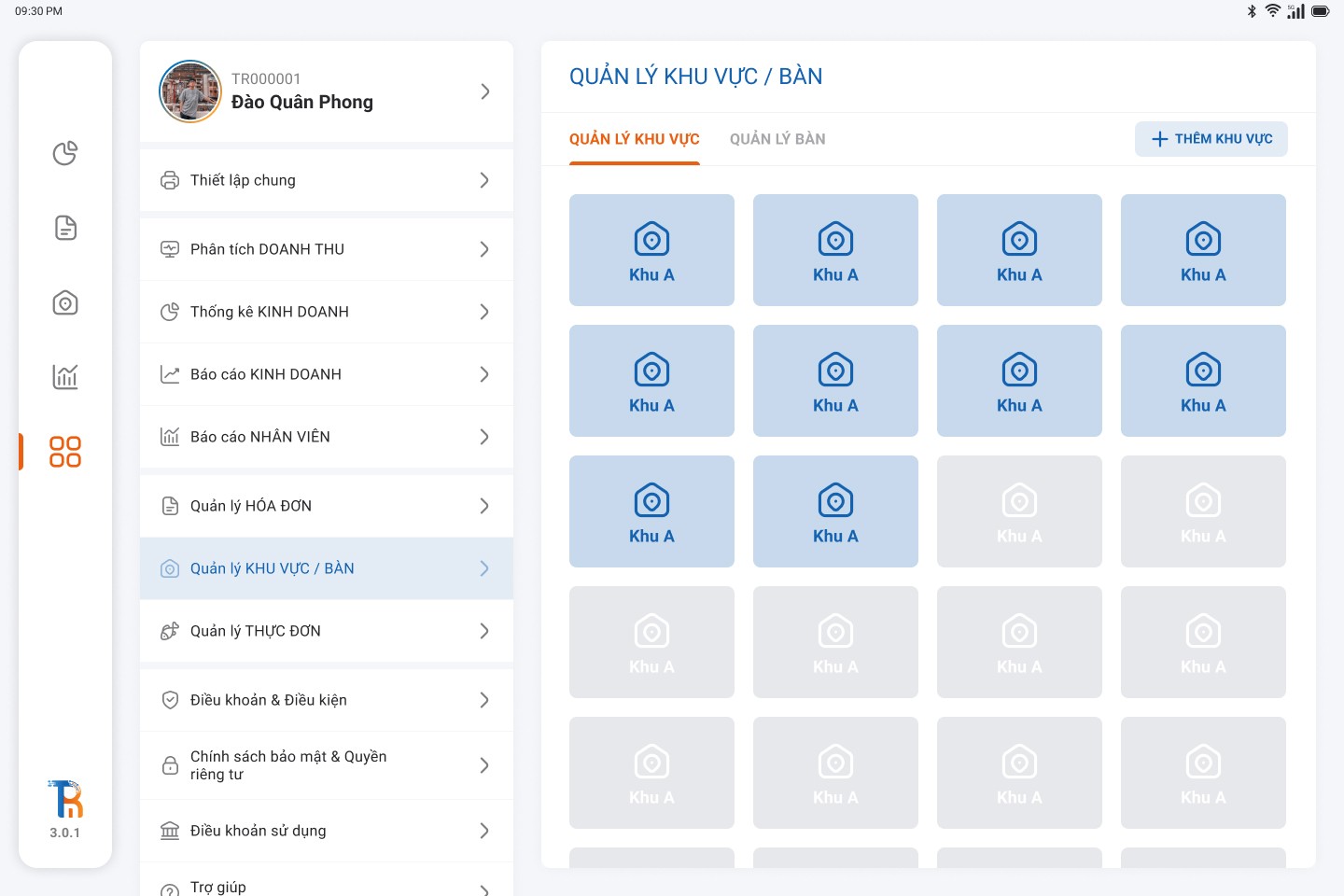Click the invoice icon beside Quản lý HÓA ĐƠN
Screen dimensions: 1344x896
point(170,506)
